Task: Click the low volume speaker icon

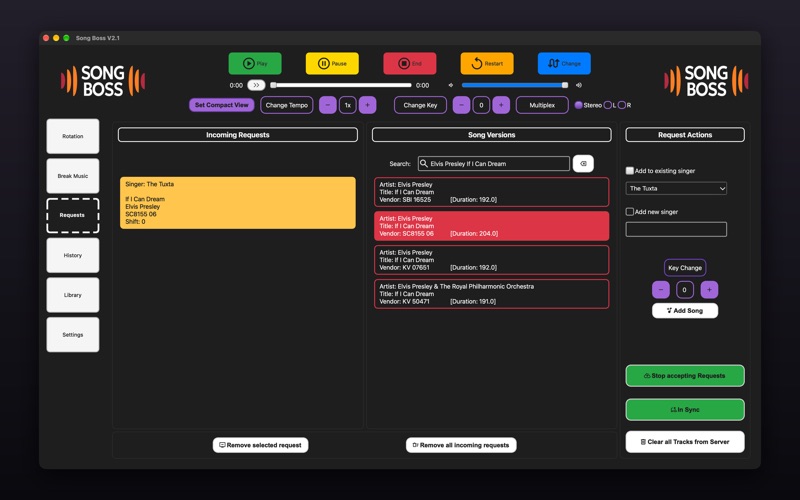Action: [x=451, y=85]
